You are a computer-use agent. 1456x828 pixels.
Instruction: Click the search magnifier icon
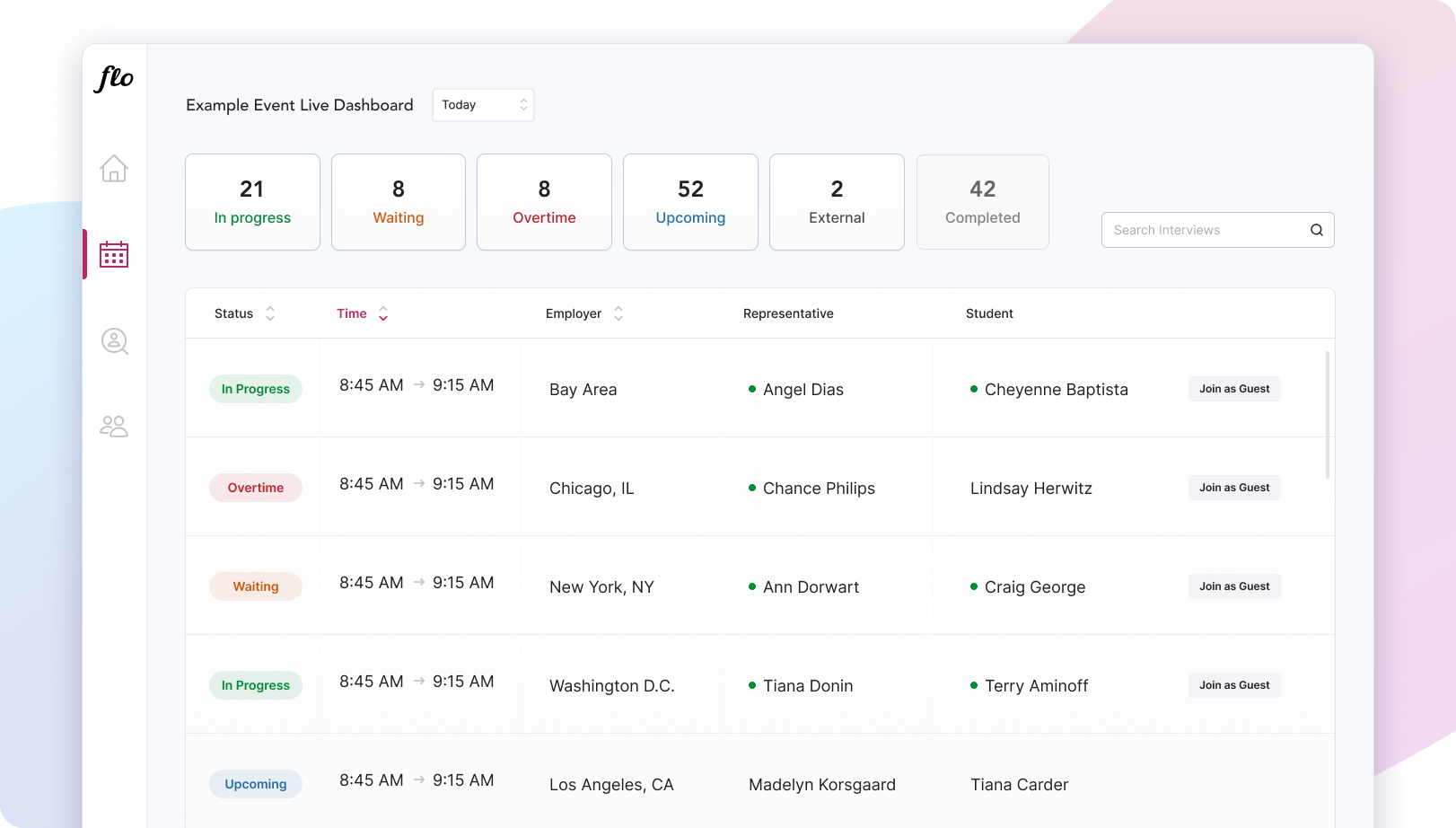1316,230
